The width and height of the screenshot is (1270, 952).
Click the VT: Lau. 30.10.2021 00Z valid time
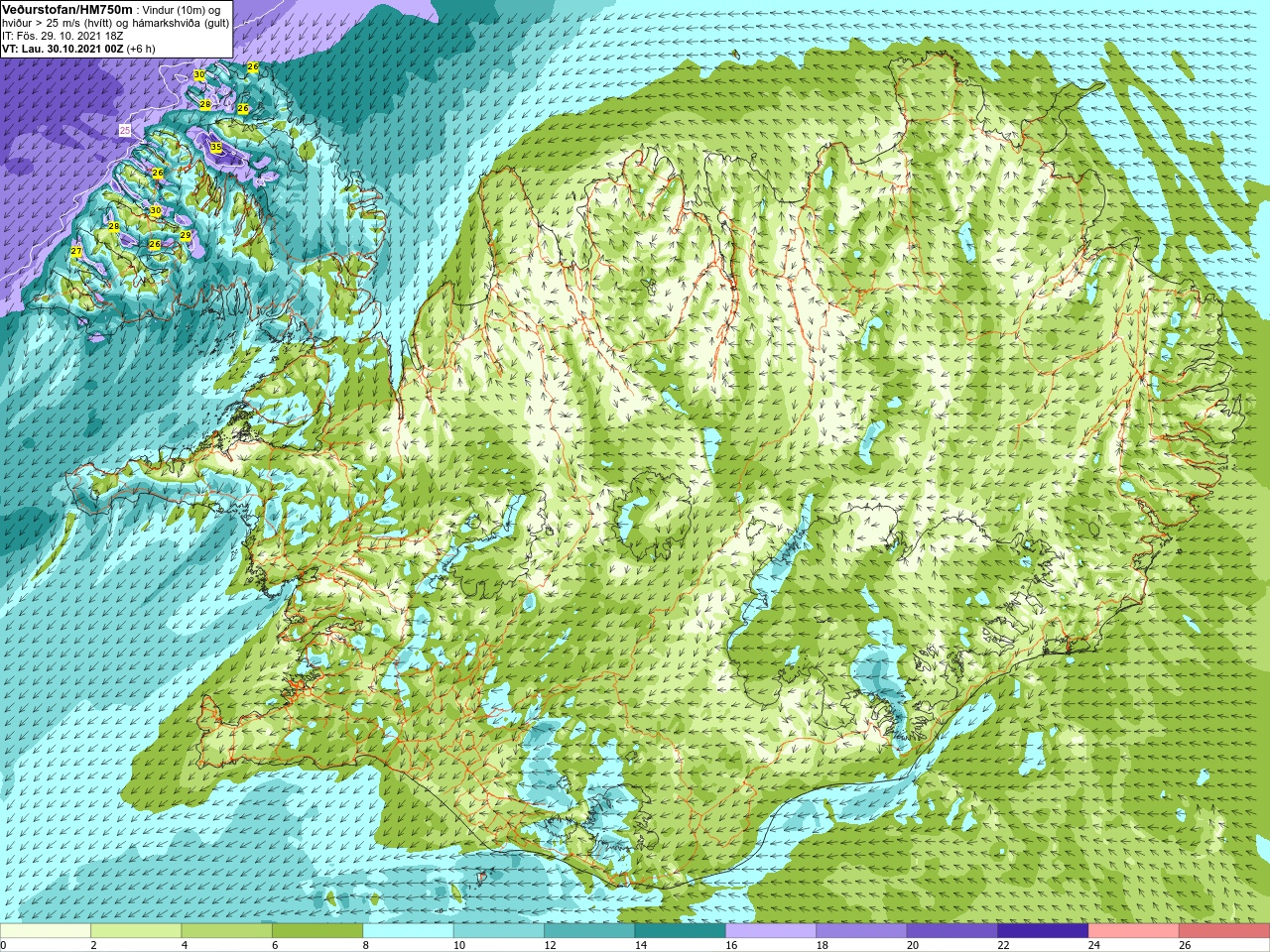[63, 49]
